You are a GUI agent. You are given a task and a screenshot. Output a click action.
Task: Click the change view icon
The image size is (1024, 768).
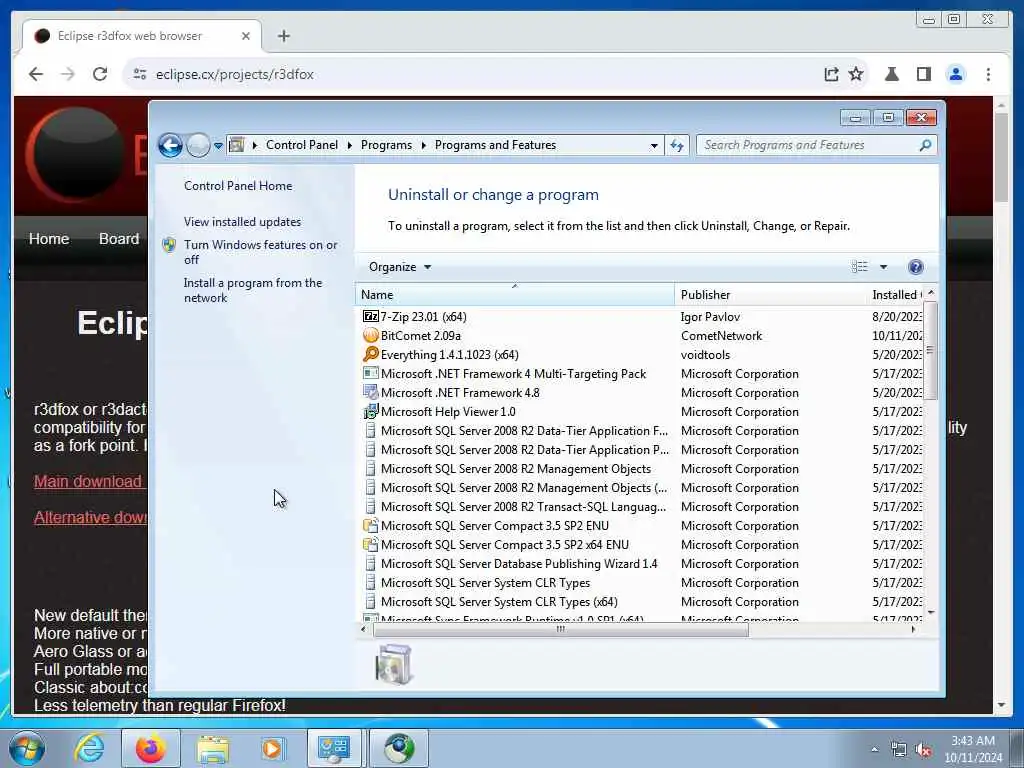(x=859, y=266)
